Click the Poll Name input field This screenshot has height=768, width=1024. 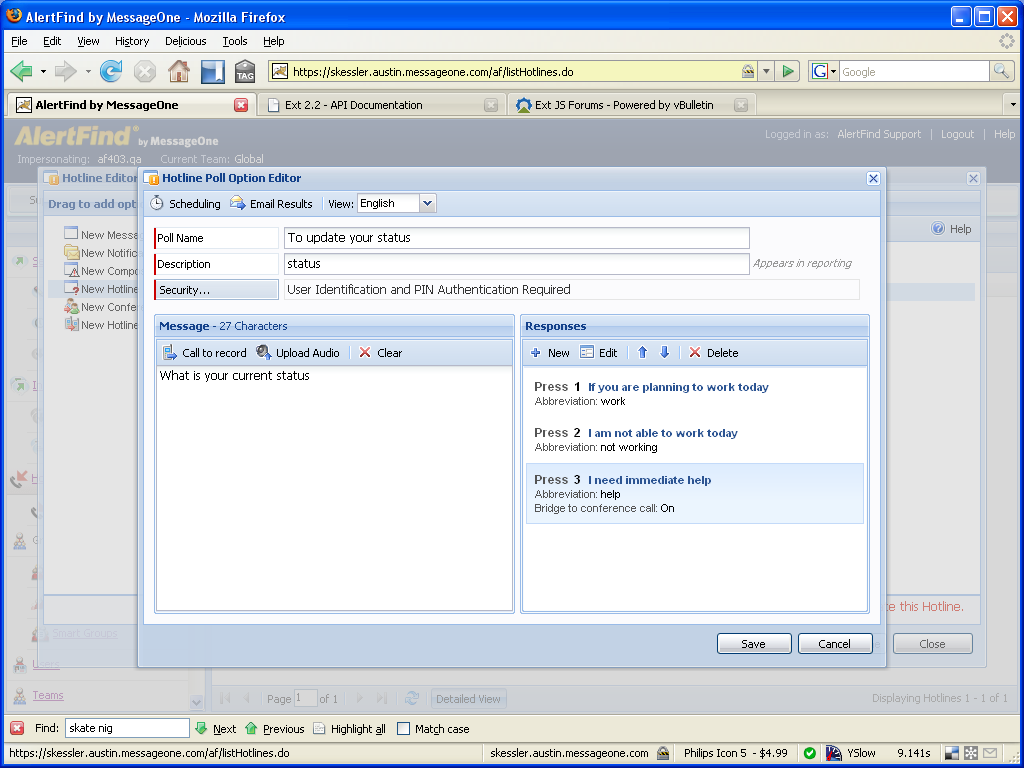(x=517, y=238)
